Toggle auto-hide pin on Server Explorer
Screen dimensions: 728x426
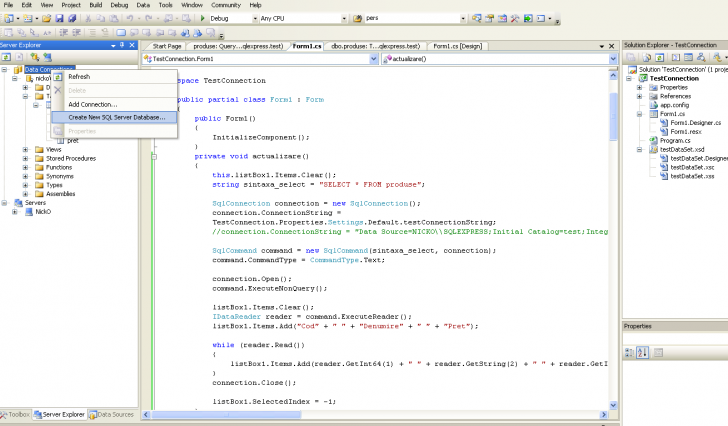(x=121, y=45)
